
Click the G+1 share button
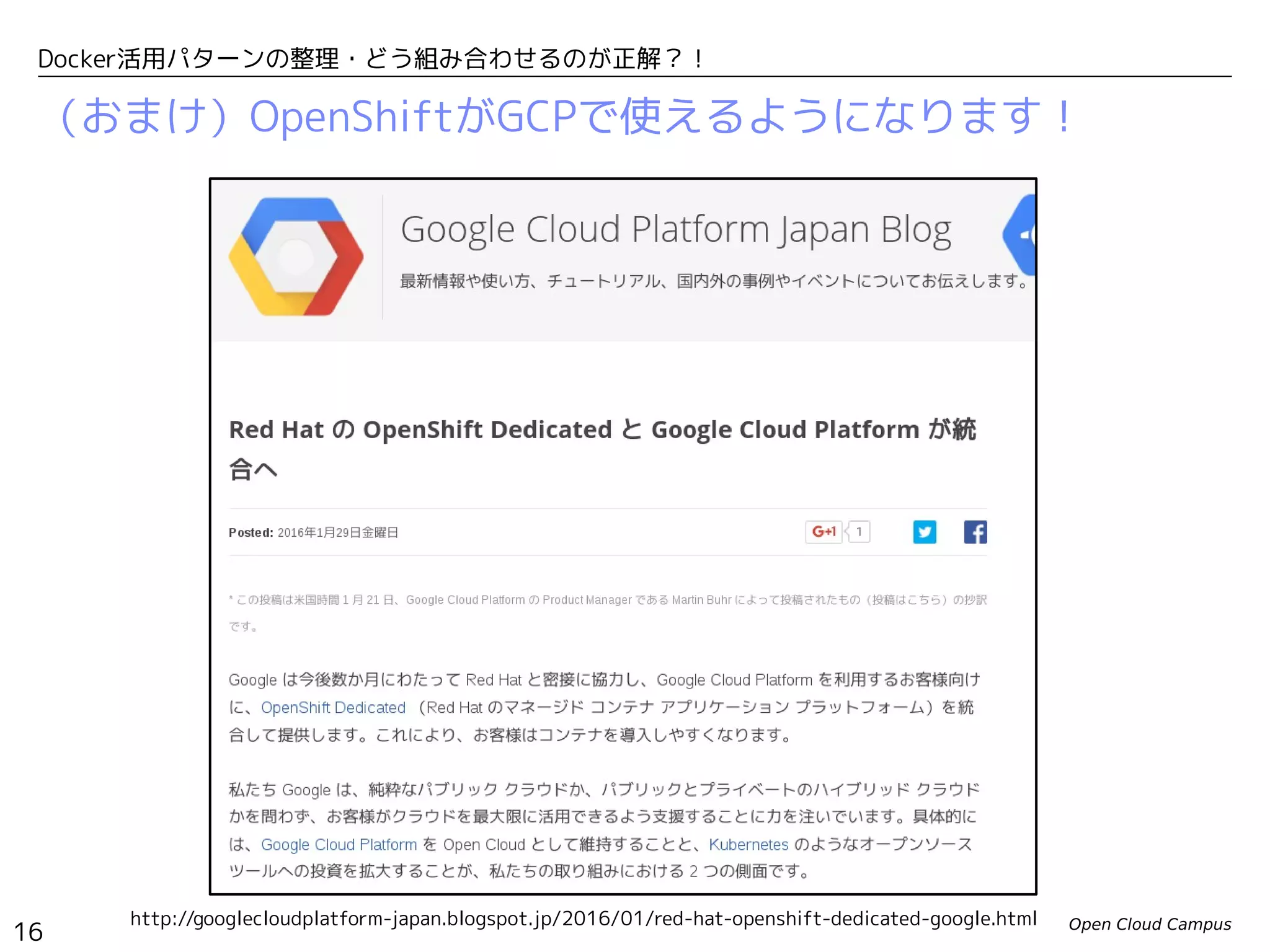pos(824,532)
